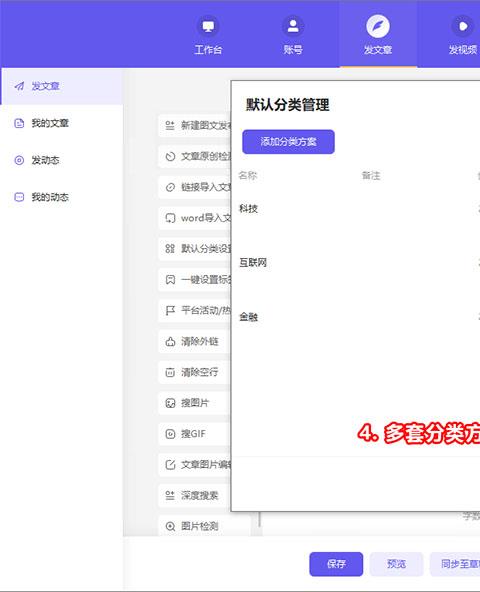
Task: Click the 深度搜索 icon
Action: (x=170, y=496)
